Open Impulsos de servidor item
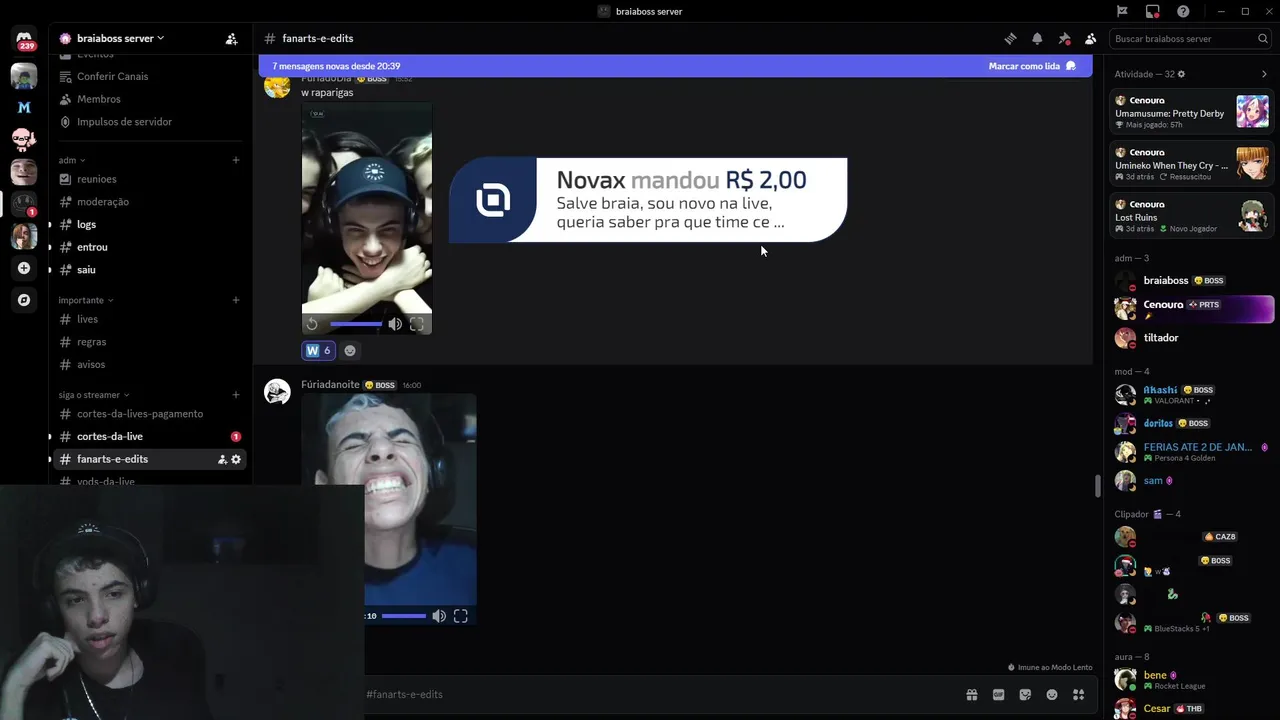The height and width of the screenshot is (720, 1280). [150, 122]
